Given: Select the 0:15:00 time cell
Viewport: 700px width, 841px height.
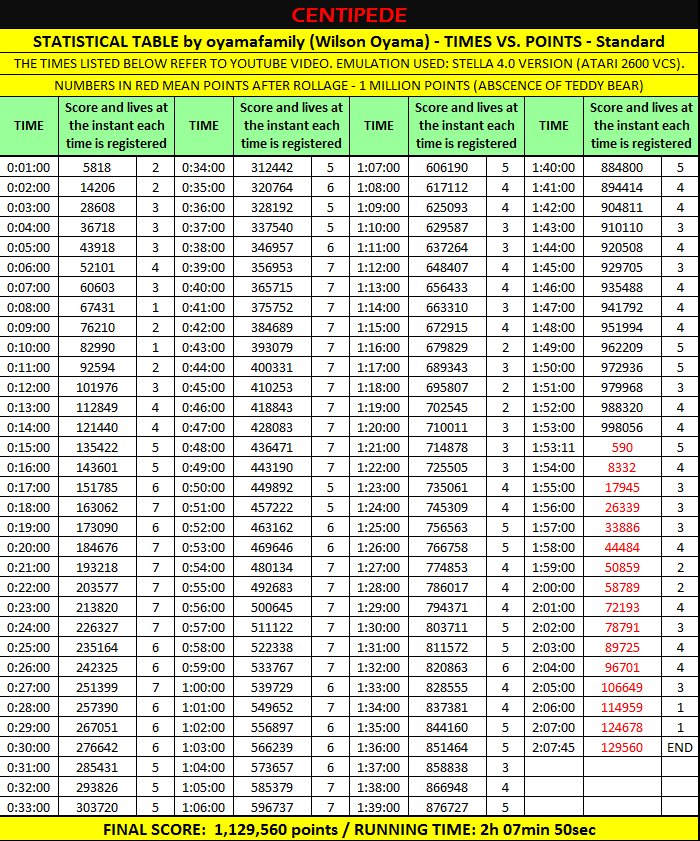Looking at the screenshot, I should (x=29, y=447).
